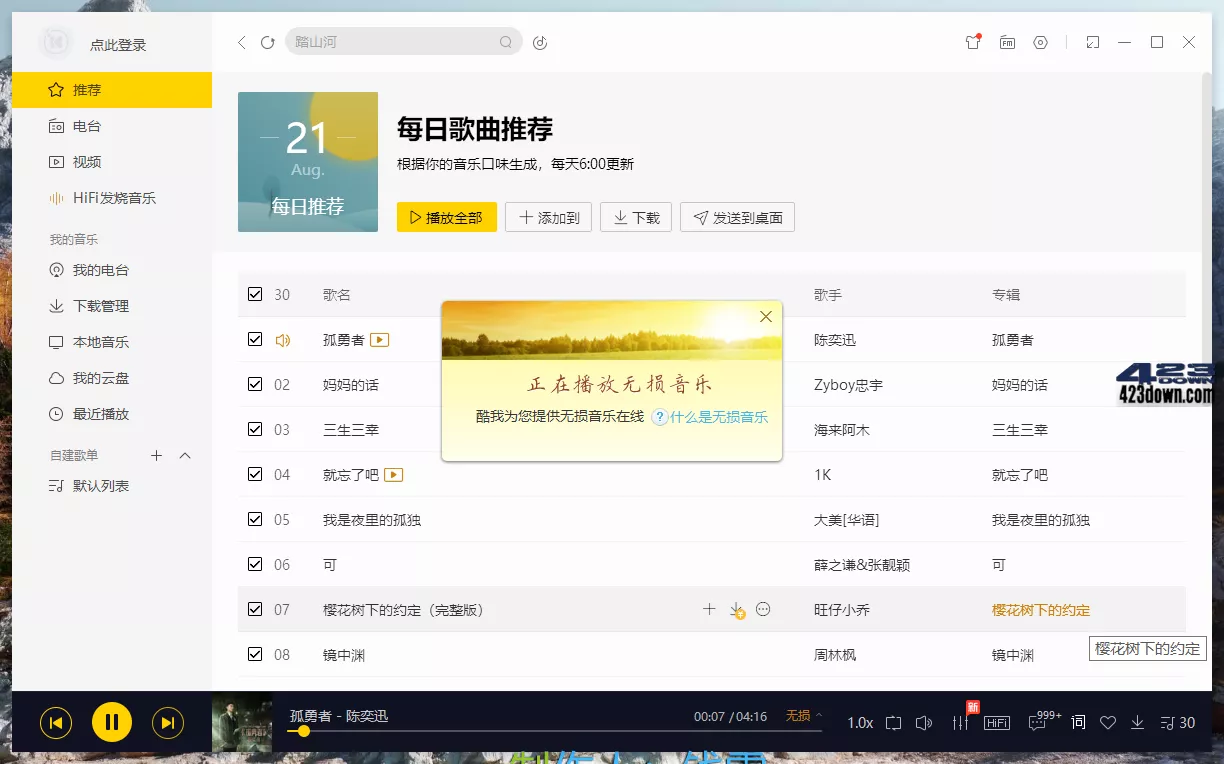Viewport: 1224px width, 764px height.
Task: Open the equalizer sound effects icon
Action: (x=959, y=722)
